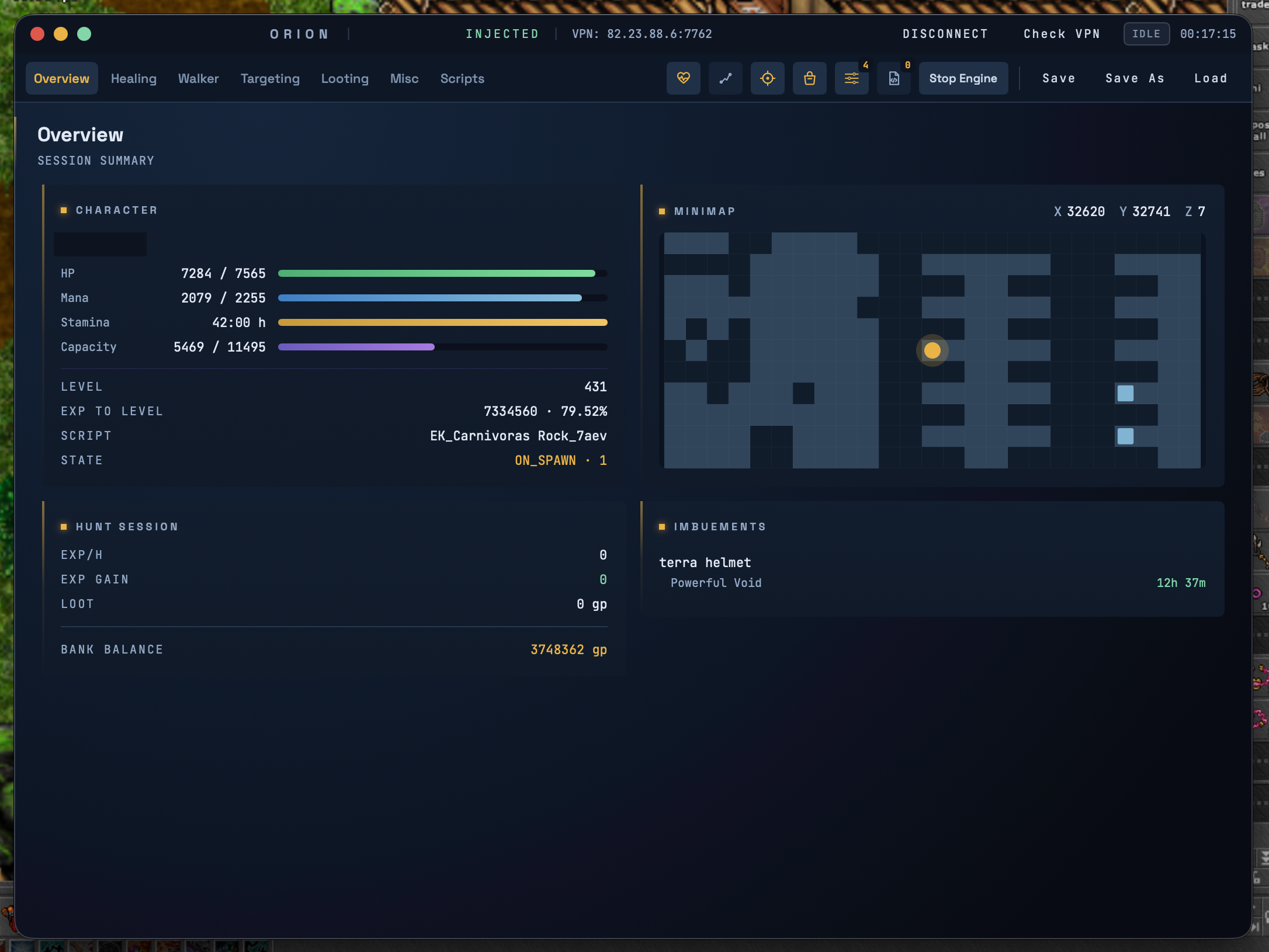Image resolution: width=1269 pixels, height=952 pixels.
Task: Click the redacted character name box
Action: point(100,244)
